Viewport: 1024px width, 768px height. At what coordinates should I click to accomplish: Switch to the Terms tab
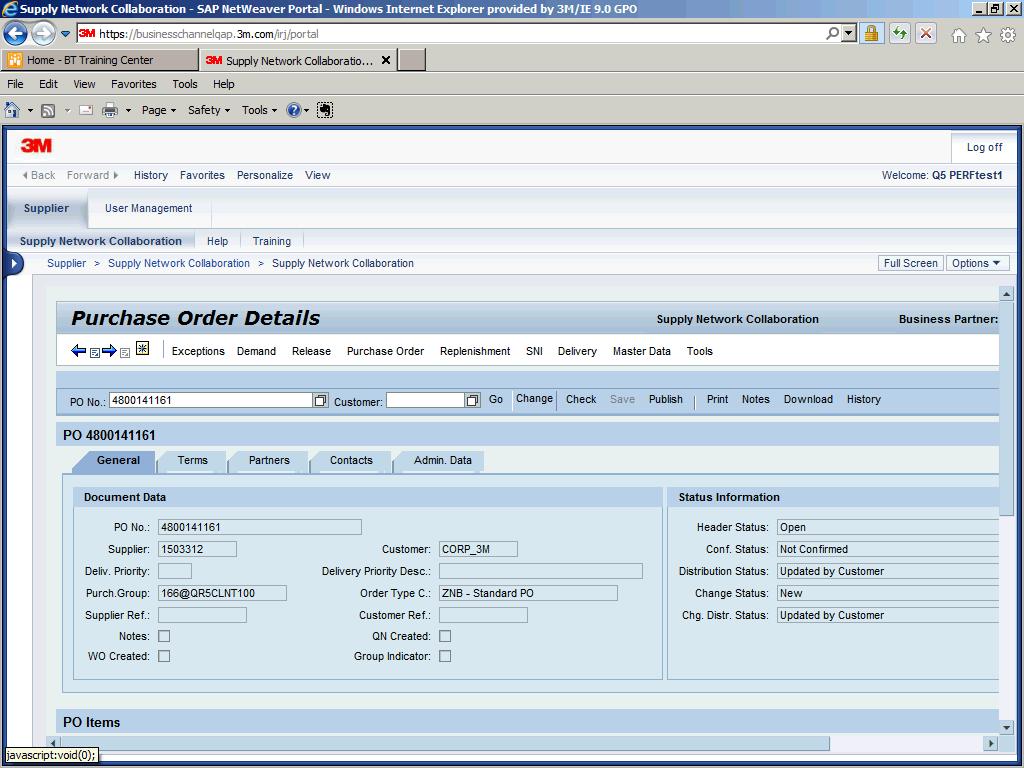[193, 460]
